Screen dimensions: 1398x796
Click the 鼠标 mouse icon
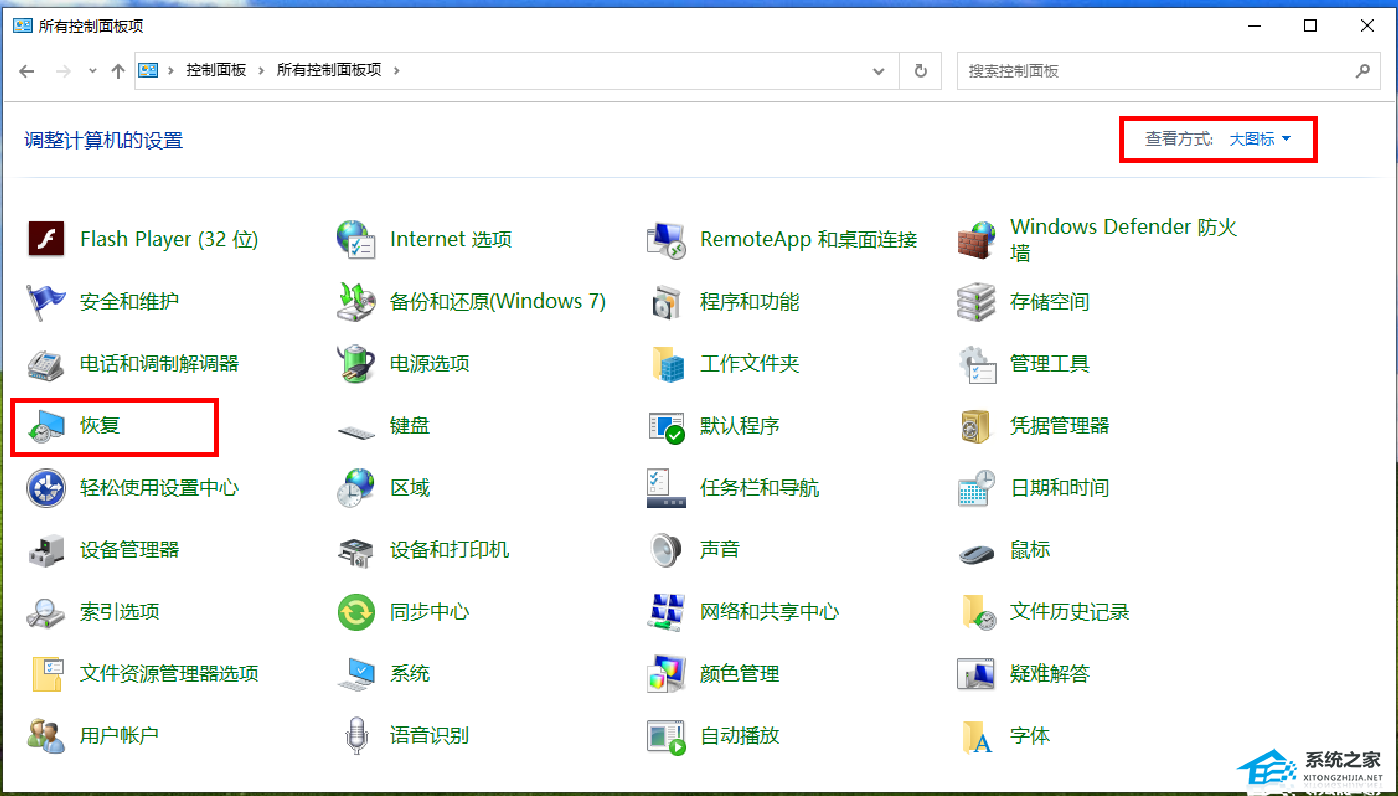pyautogui.click(x=975, y=552)
